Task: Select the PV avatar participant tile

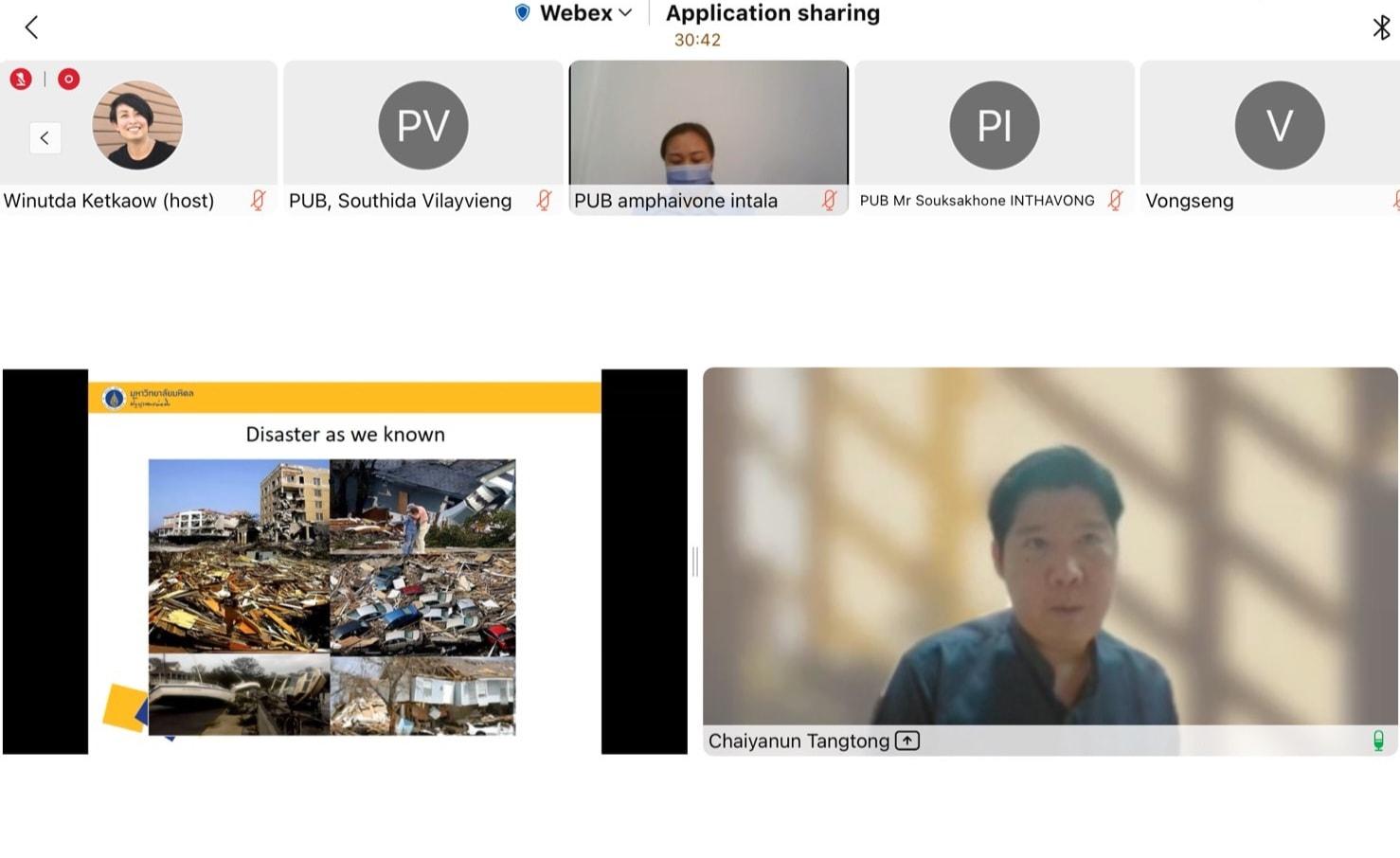Action: [423, 137]
